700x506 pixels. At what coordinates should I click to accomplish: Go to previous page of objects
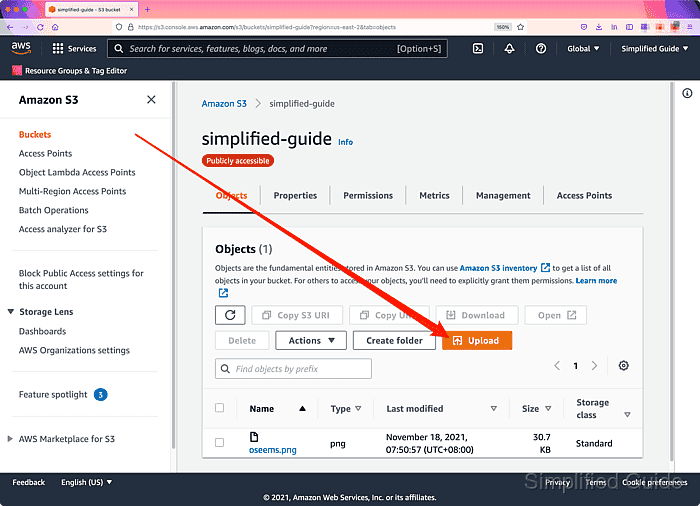[x=557, y=366]
